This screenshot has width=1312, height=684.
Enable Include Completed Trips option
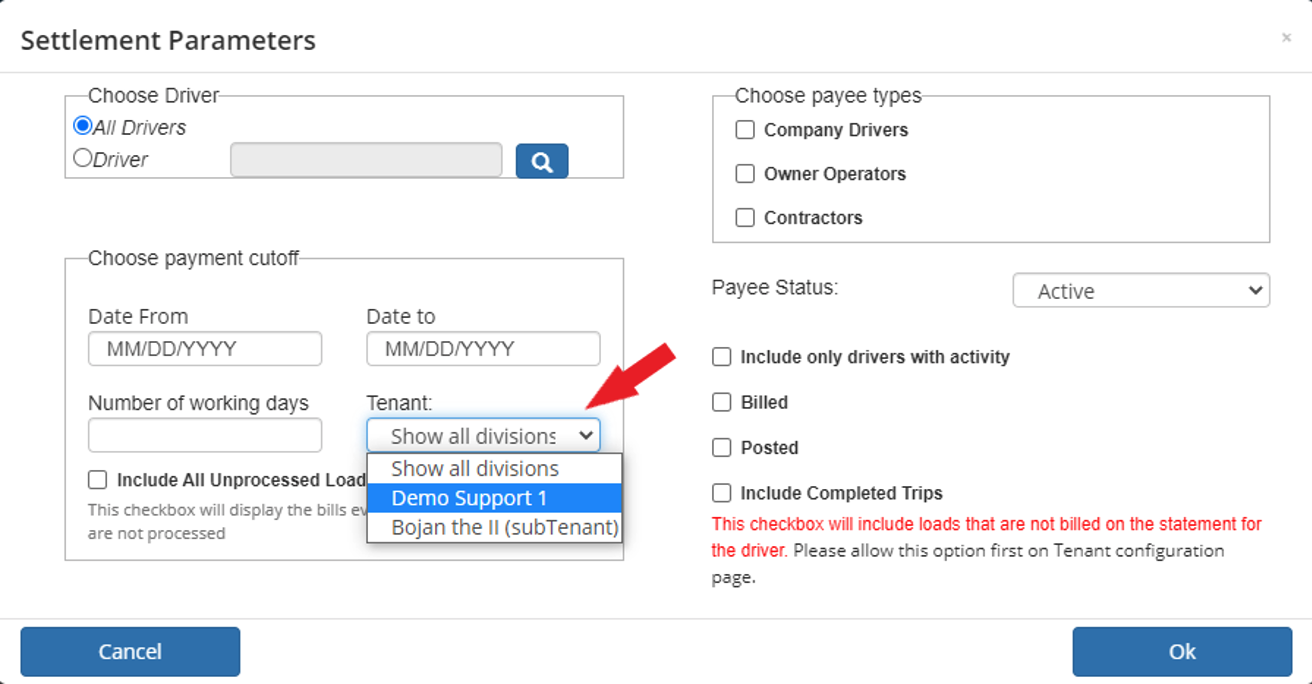[721, 493]
